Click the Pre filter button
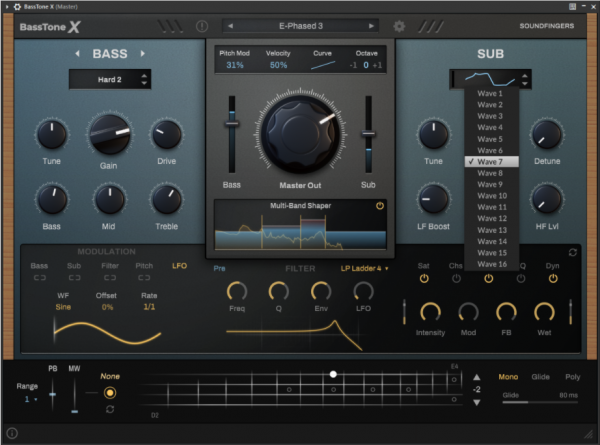600x445 pixels. (219, 268)
